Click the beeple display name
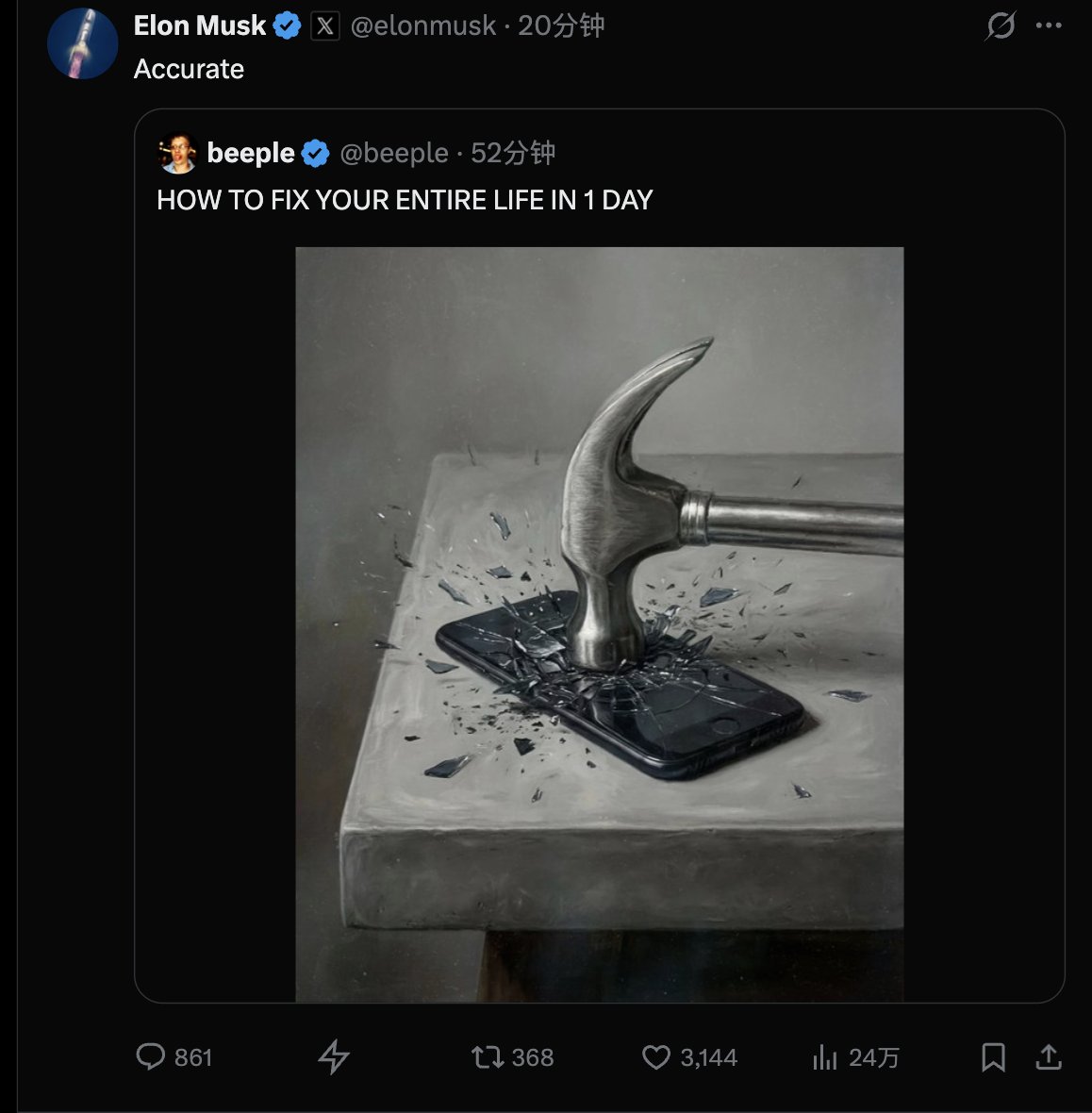This screenshot has width=1092, height=1113. point(251,153)
